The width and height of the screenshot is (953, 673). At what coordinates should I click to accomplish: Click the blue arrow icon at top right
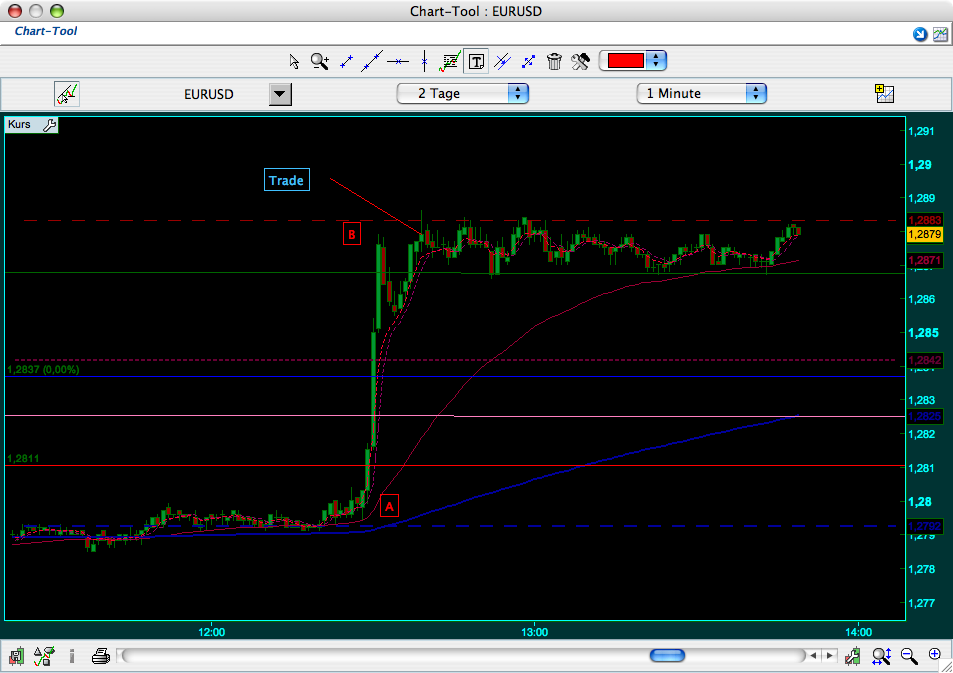(920, 35)
